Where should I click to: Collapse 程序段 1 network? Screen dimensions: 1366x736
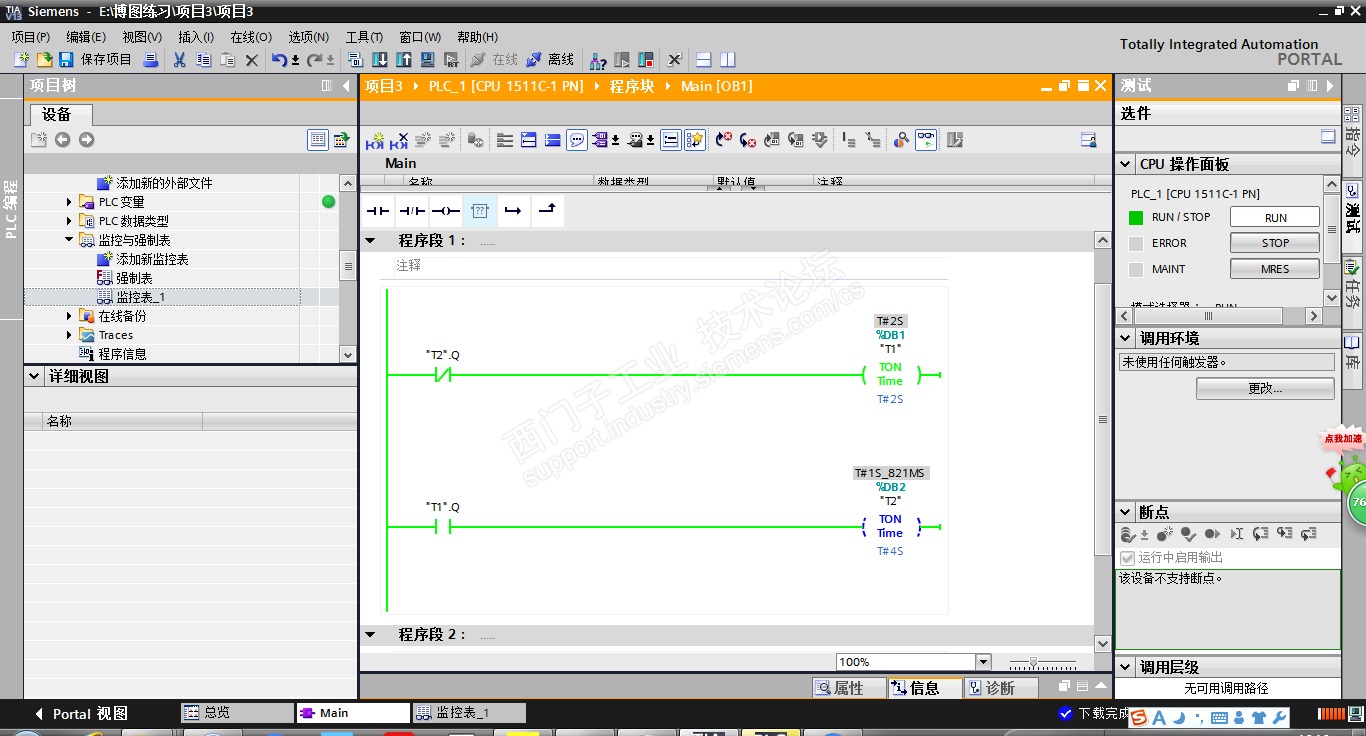pyautogui.click(x=371, y=241)
